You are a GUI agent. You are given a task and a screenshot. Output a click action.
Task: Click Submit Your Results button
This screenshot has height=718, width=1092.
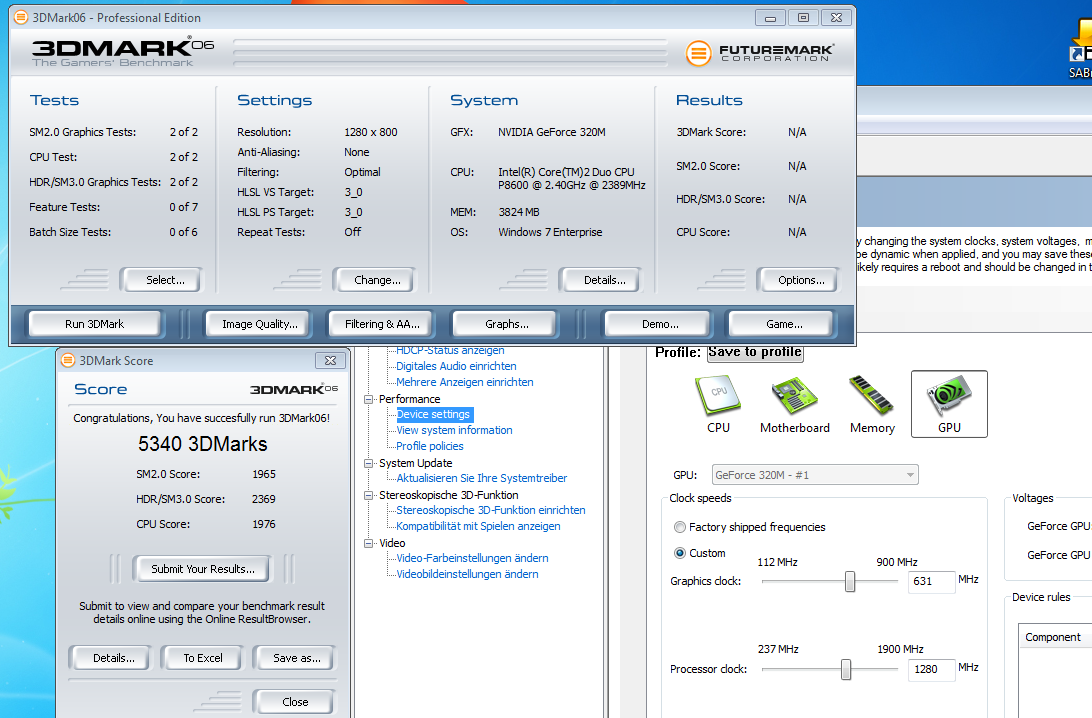203,569
